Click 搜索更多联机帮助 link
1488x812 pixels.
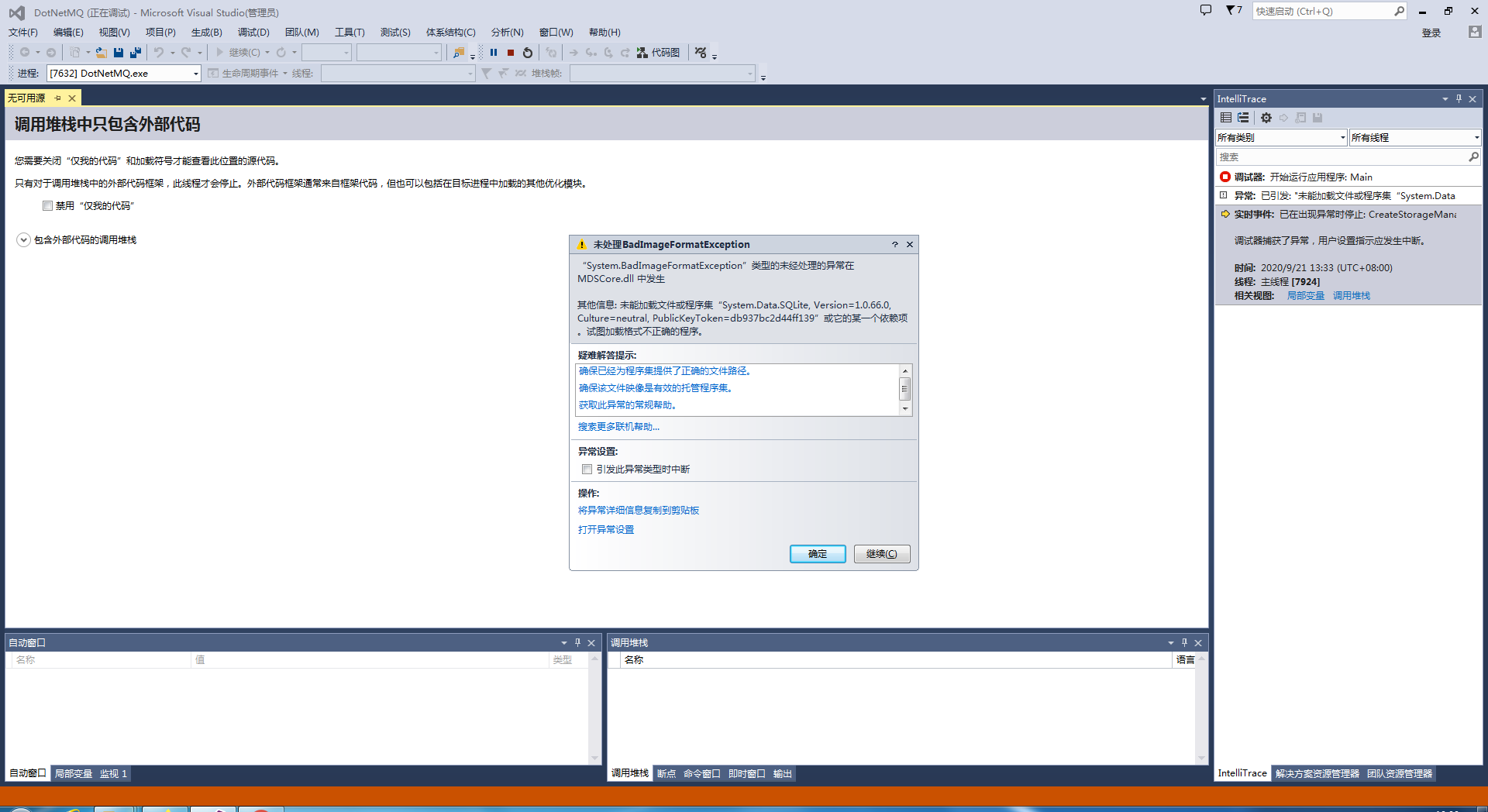pos(618,427)
